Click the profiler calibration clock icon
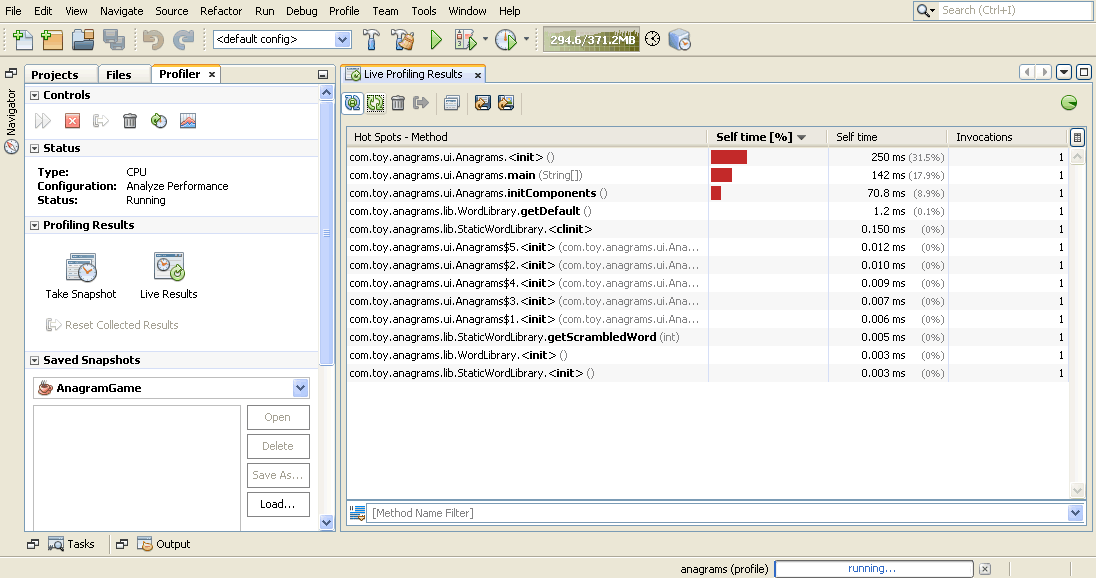The width and height of the screenshot is (1096, 578). (652, 39)
